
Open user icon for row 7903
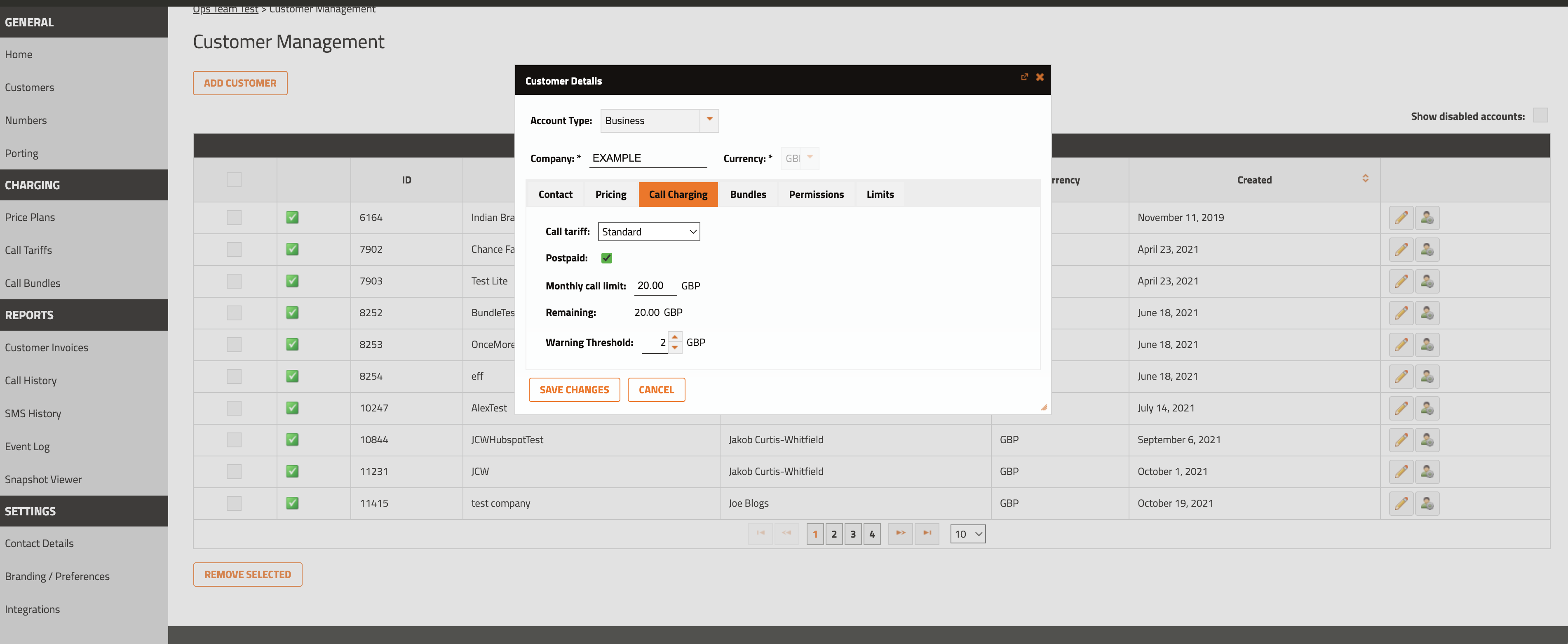[x=1427, y=281]
